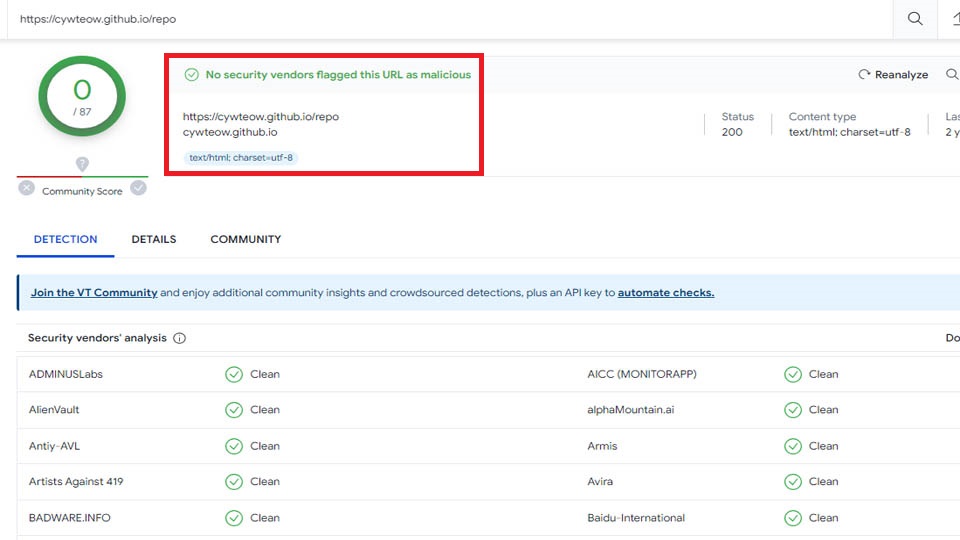The image size is (960, 540).
Task: Click the No security vendors flagged message
Action: pyautogui.click(x=338, y=75)
